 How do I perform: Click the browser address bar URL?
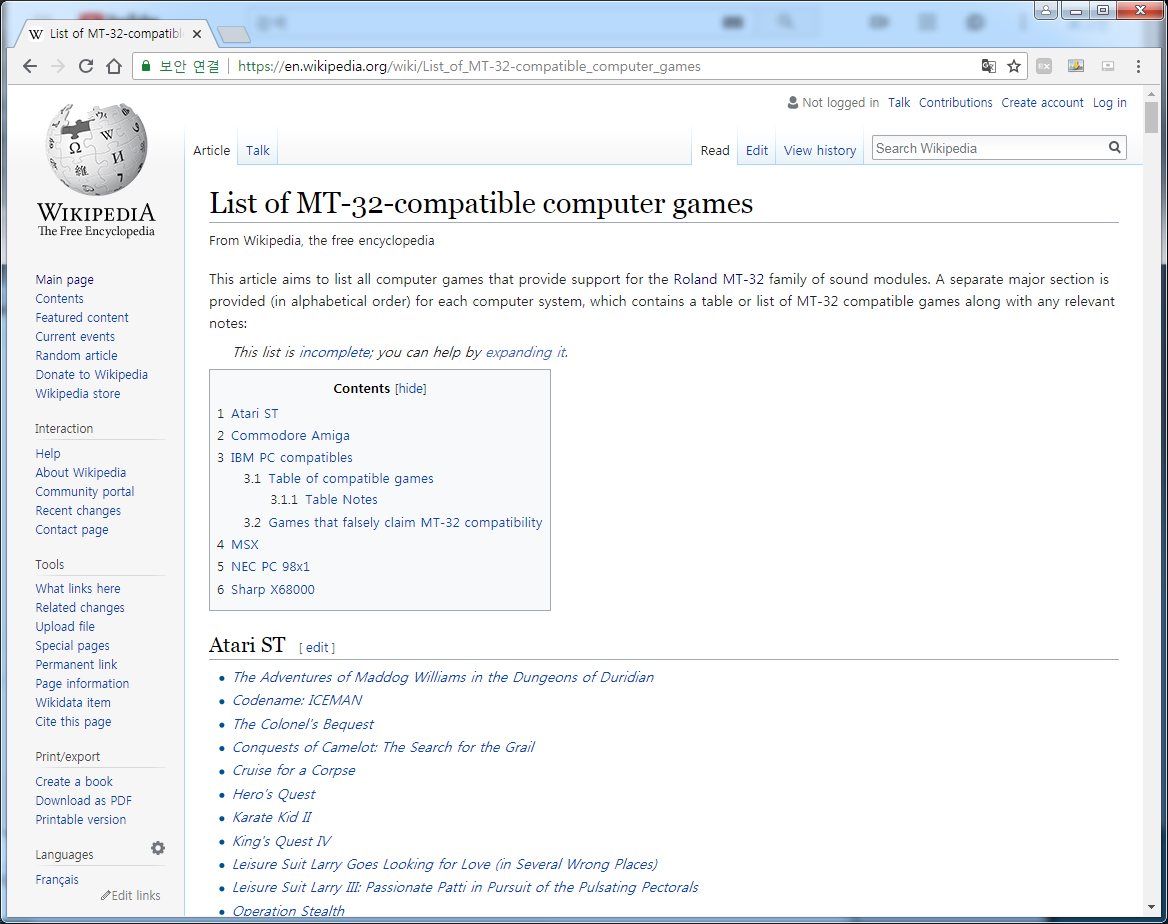coord(469,66)
